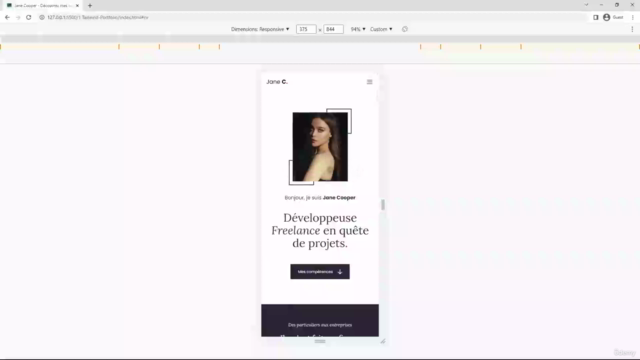Open the 94% zoom dropdown

(358, 29)
